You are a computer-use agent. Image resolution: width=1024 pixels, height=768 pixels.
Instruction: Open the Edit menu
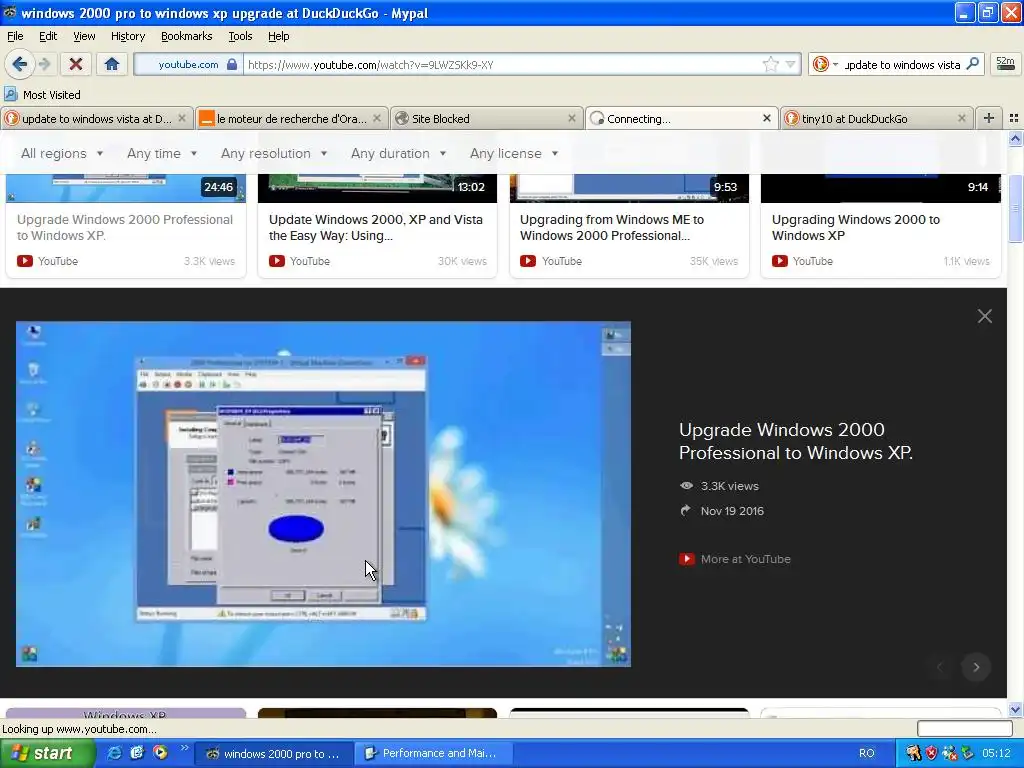[x=48, y=36]
